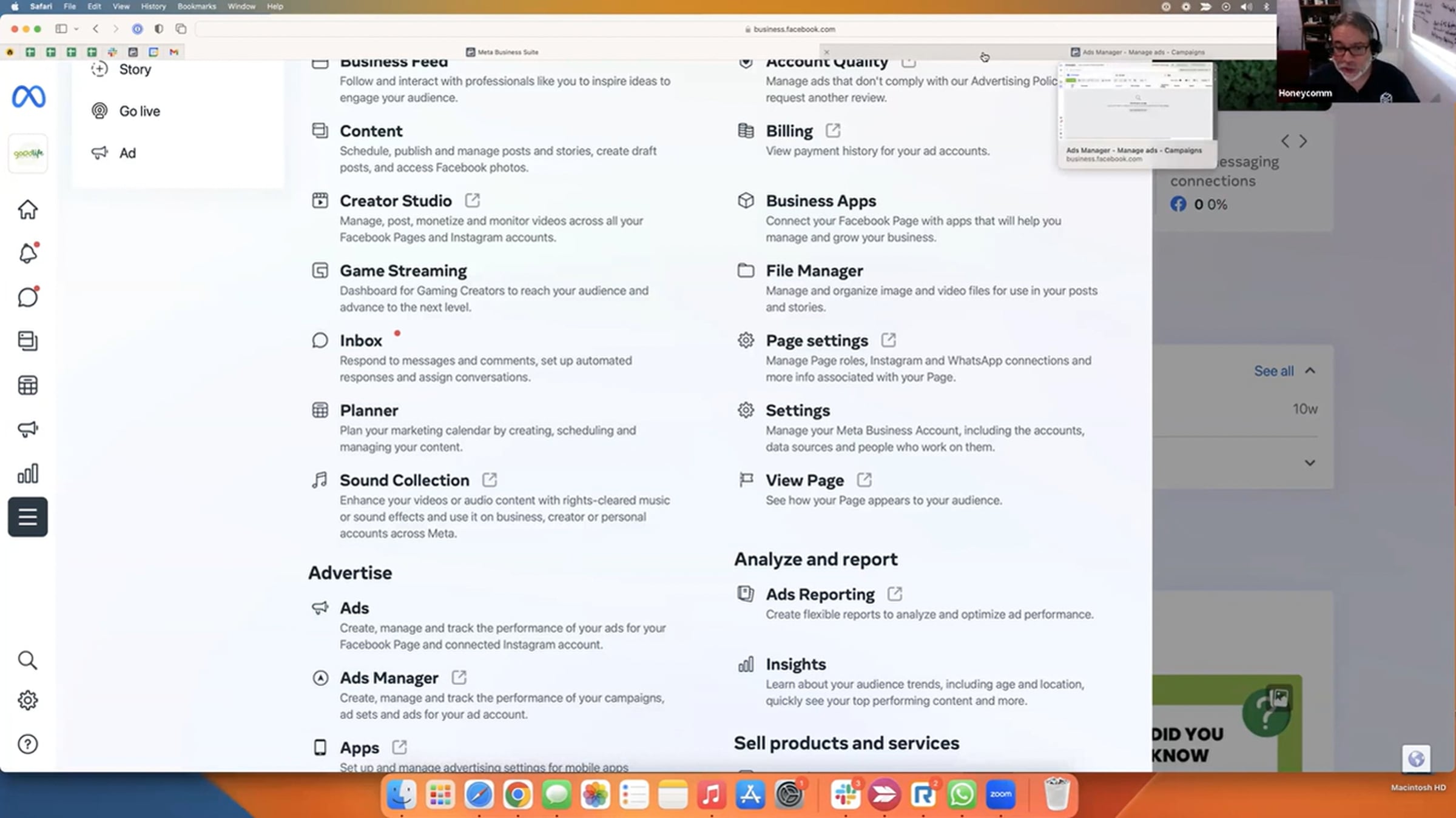The height and width of the screenshot is (818, 1456).
Task: Toggle the All tools hamburger menu
Action: pyautogui.click(x=27, y=517)
